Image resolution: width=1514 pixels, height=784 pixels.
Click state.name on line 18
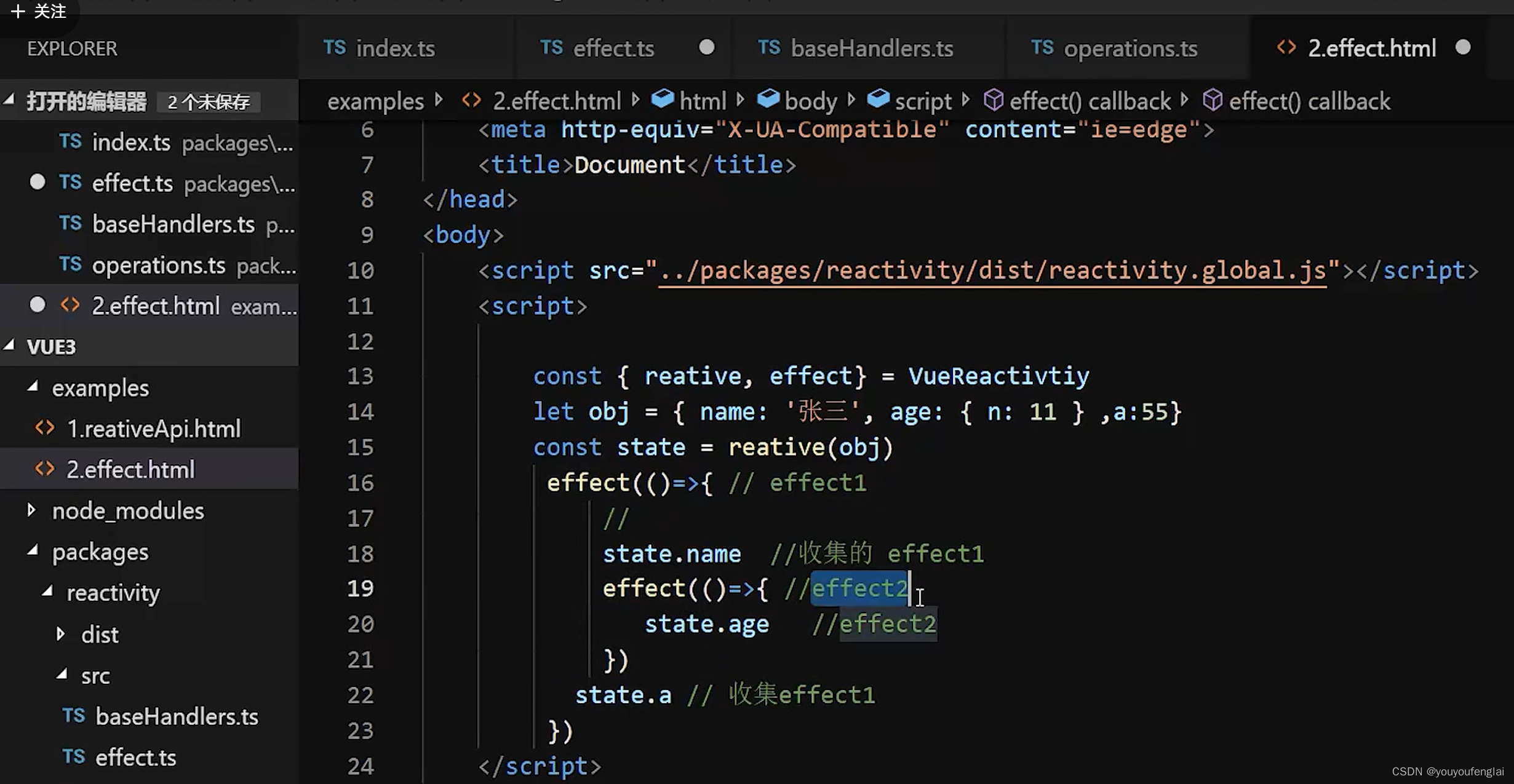pos(672,555)
